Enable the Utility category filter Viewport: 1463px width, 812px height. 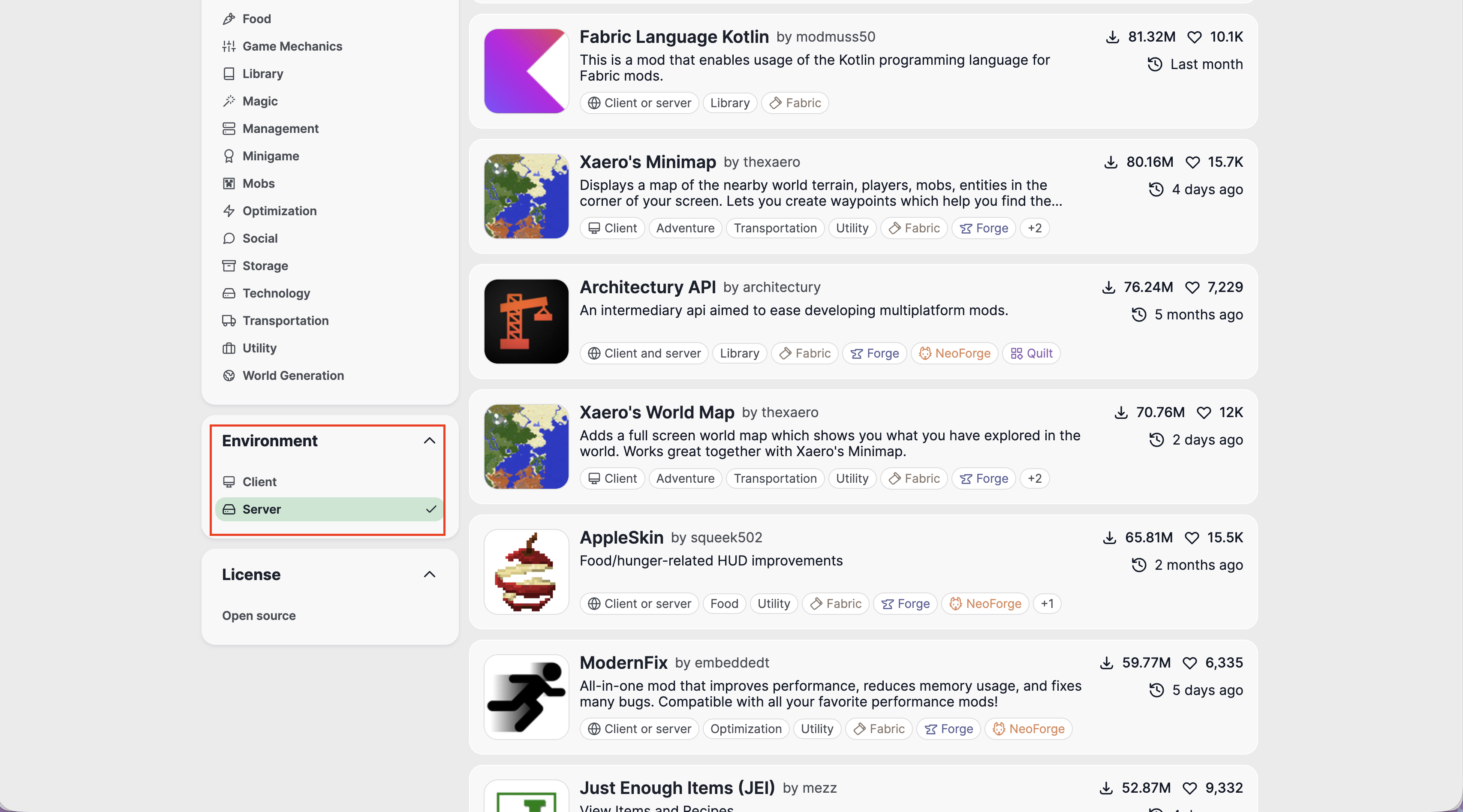pos(329,348)
